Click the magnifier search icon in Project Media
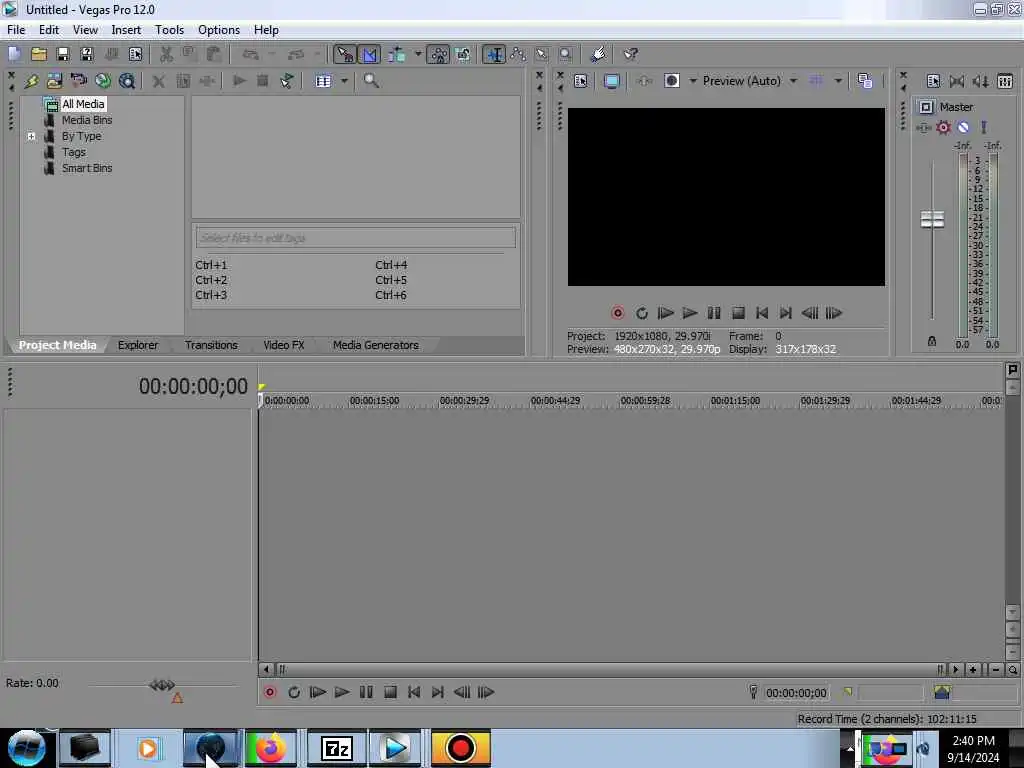 pos(371,81)
